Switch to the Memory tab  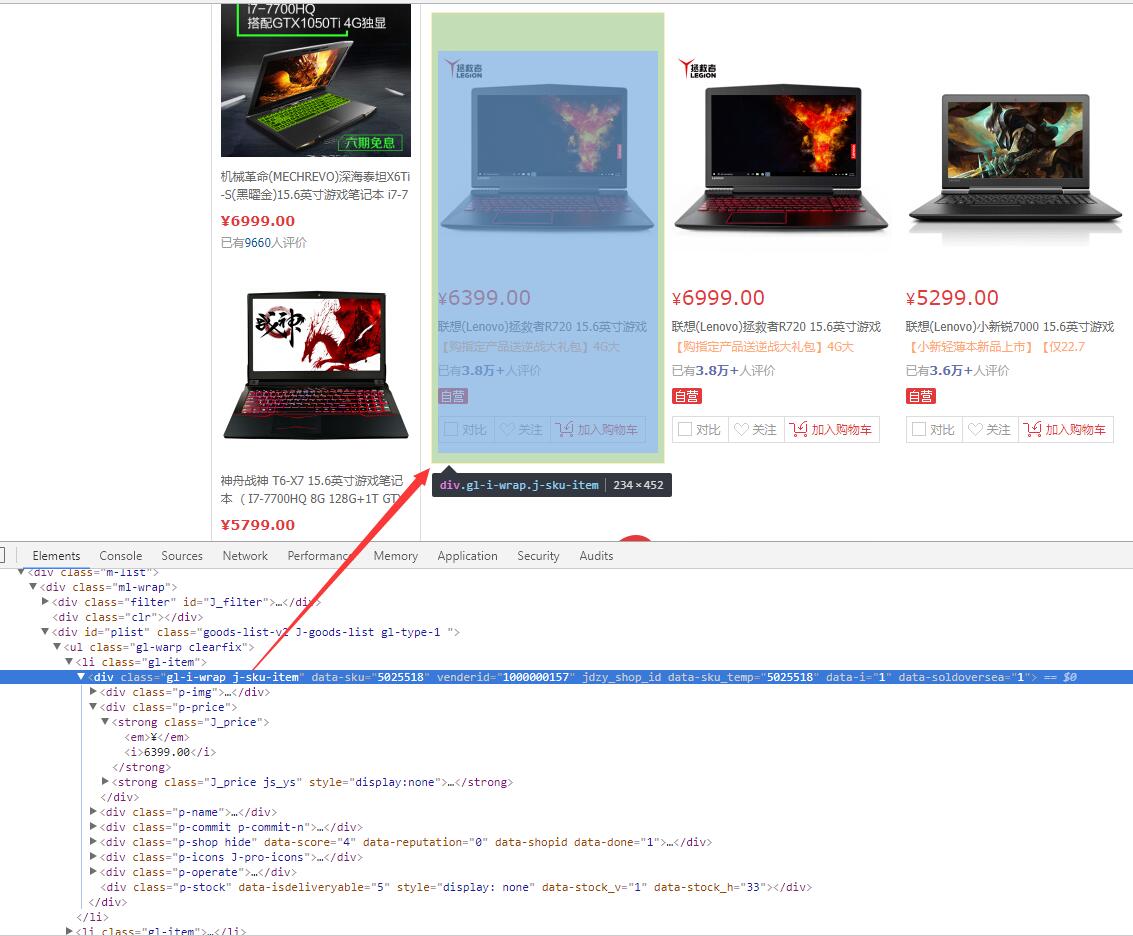coord(396,556)
